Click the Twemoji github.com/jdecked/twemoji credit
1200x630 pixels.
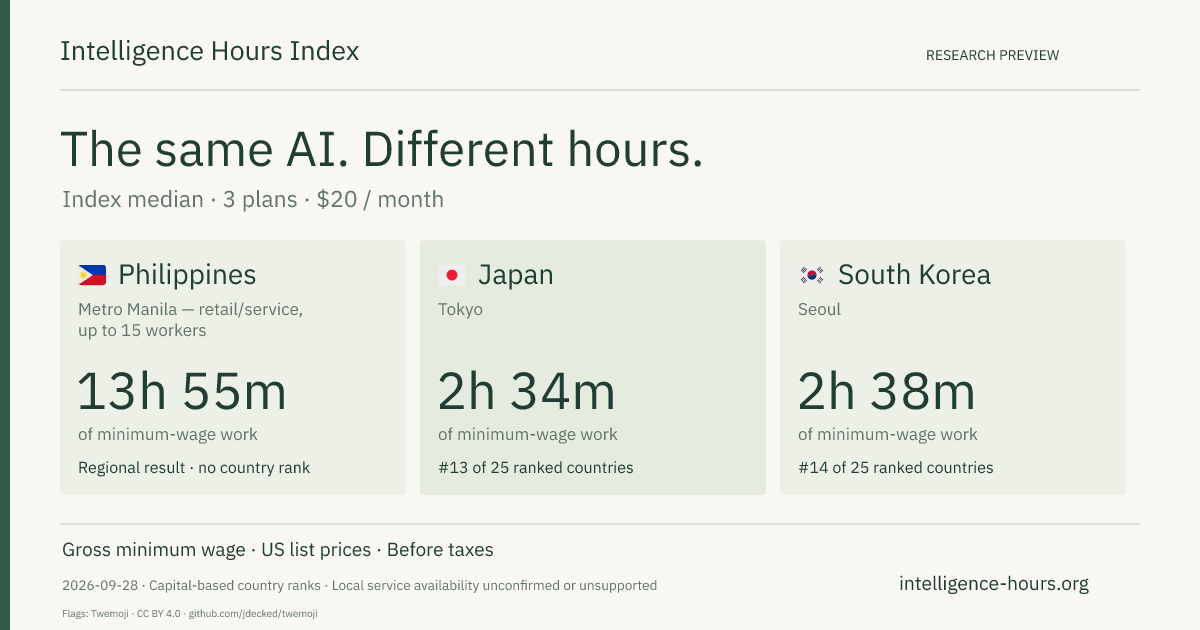point(190,613)
